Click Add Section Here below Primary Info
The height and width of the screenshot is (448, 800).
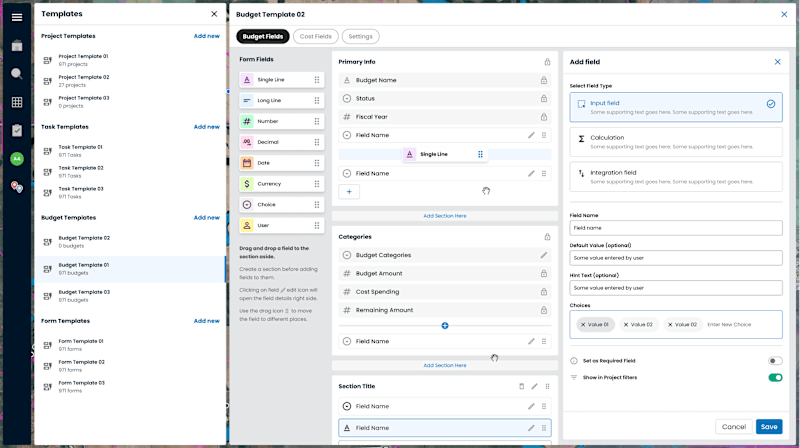click(445, 216)
